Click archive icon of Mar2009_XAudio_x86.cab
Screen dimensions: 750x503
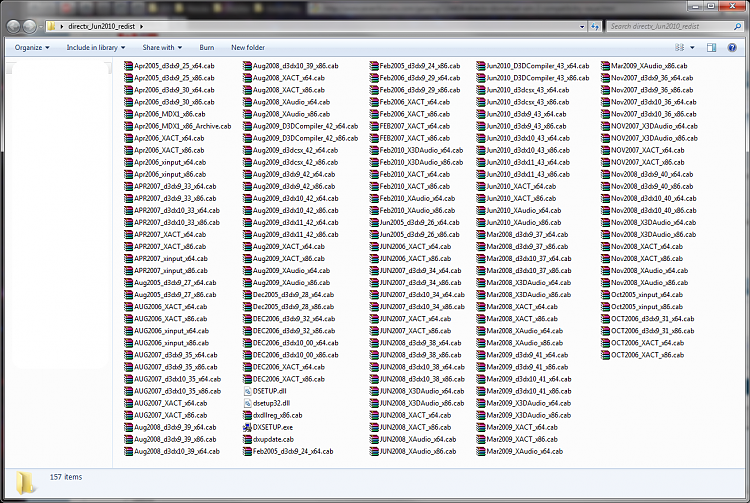[605, 66]
